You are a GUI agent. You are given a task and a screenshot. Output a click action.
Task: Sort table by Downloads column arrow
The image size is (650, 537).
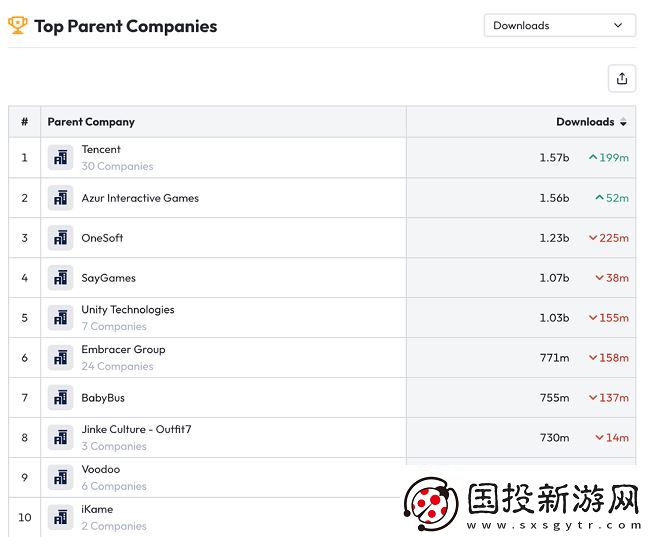pyautogui.click(x=623, y=122)
